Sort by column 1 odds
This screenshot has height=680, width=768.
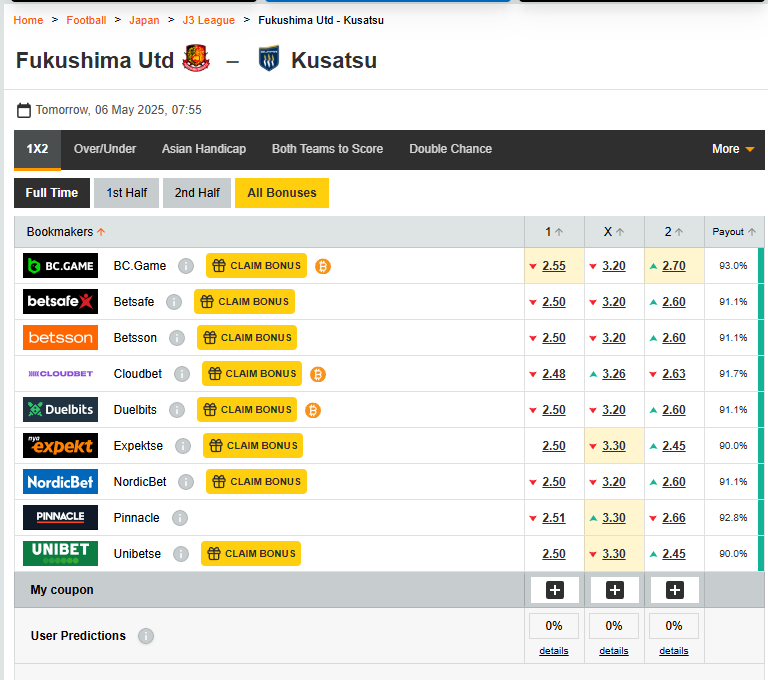coord(554,232)
